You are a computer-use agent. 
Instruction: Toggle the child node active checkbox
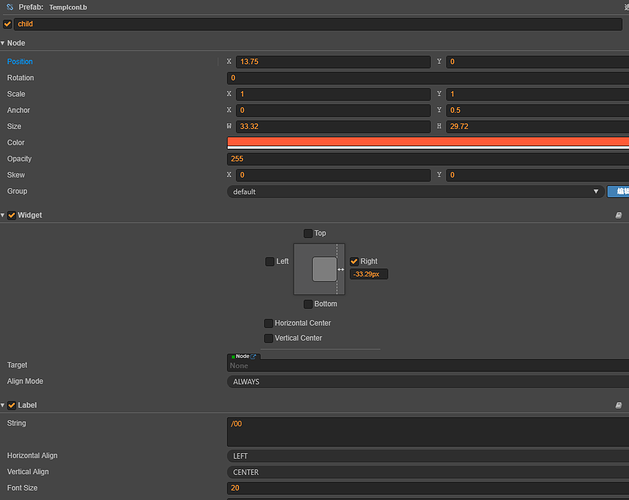pos(7,24)
